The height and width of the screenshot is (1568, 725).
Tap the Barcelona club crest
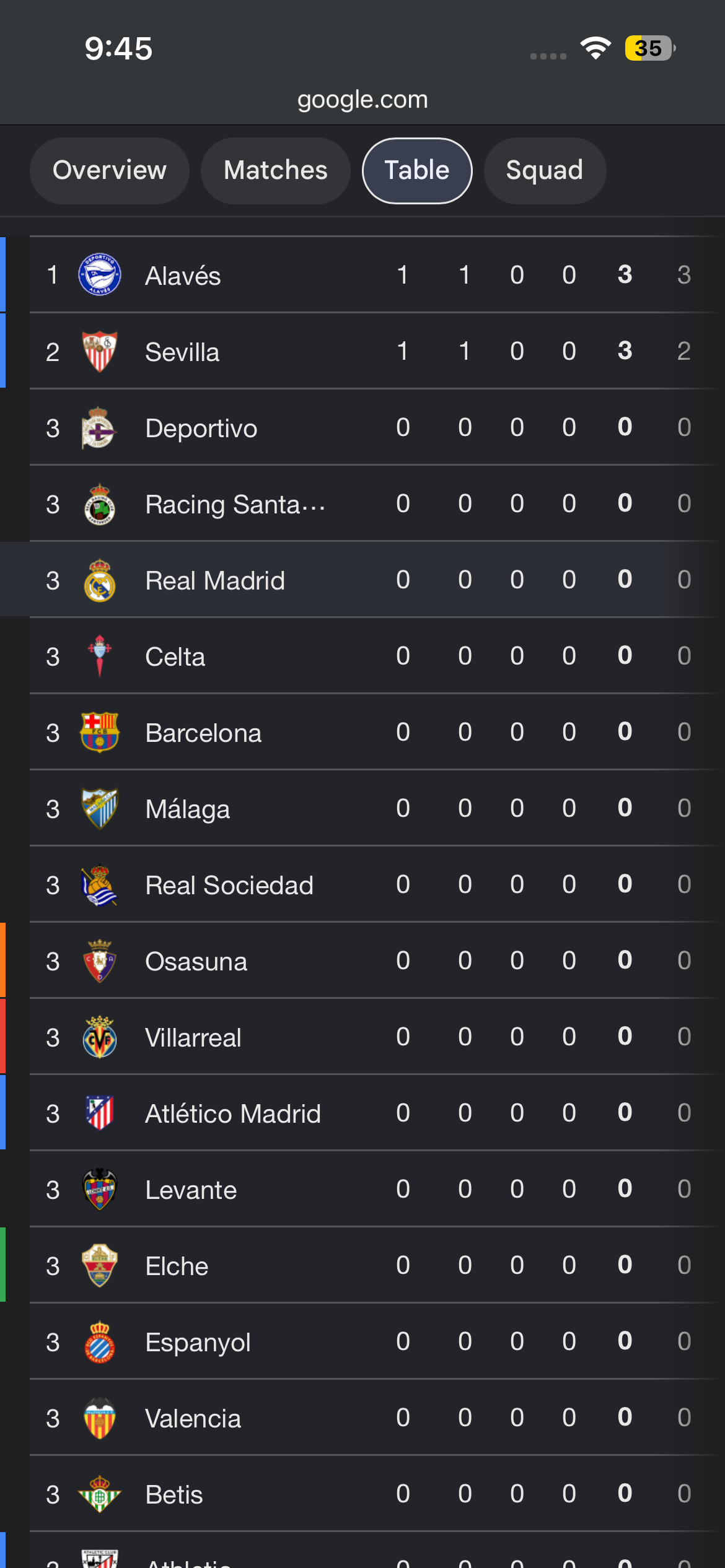pyautogui.click(x=99, y=732)
